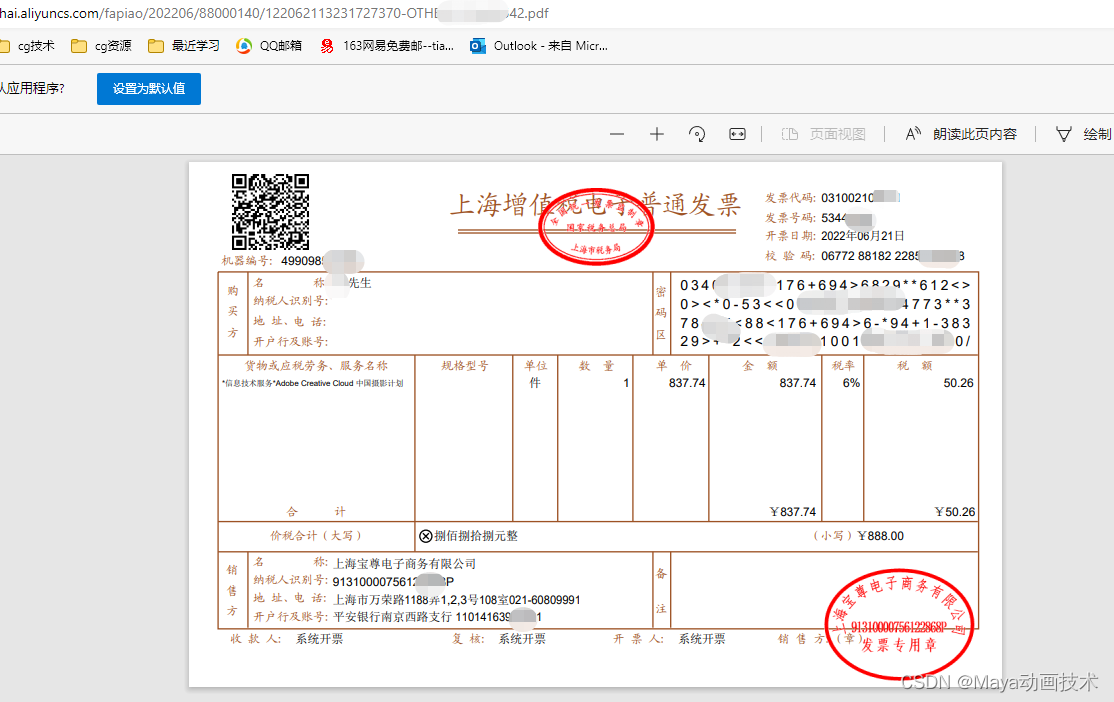1114x702 pixels.
Task: Click the red 发票专用章 seal
Action: point(899,623)
